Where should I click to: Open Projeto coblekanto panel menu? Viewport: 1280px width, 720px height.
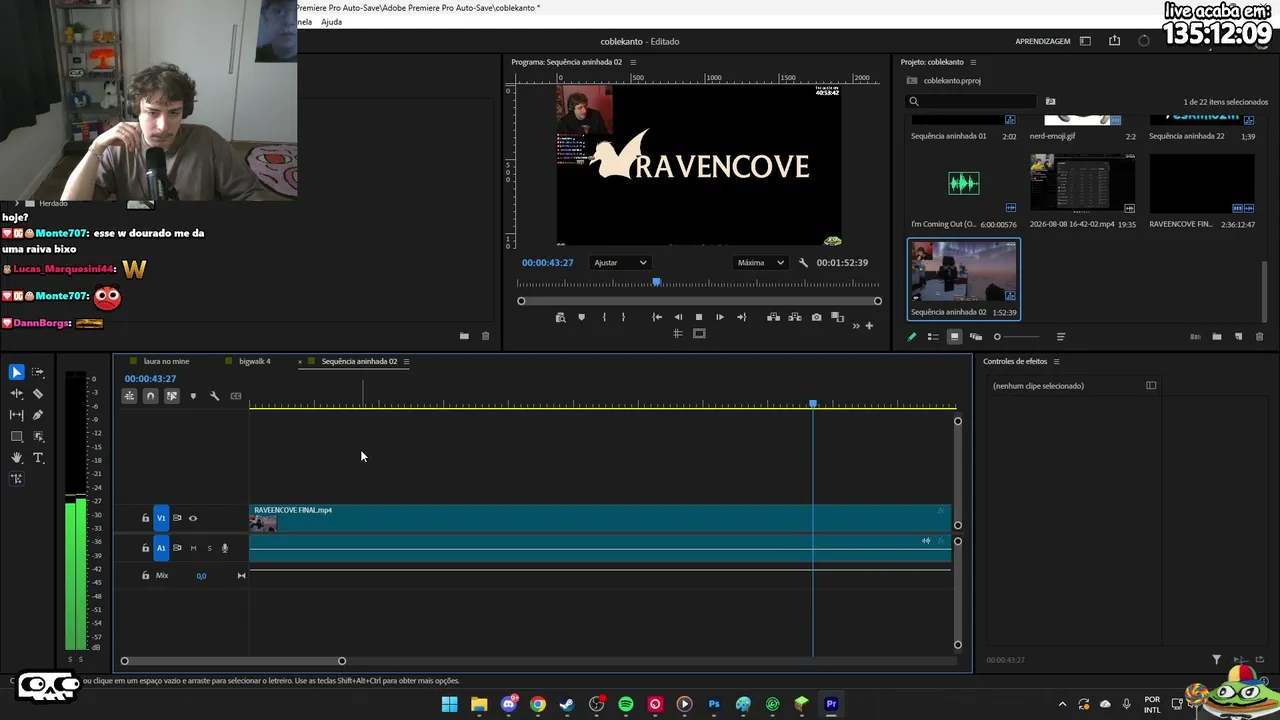pyautogui.click(x=973, y=62)
